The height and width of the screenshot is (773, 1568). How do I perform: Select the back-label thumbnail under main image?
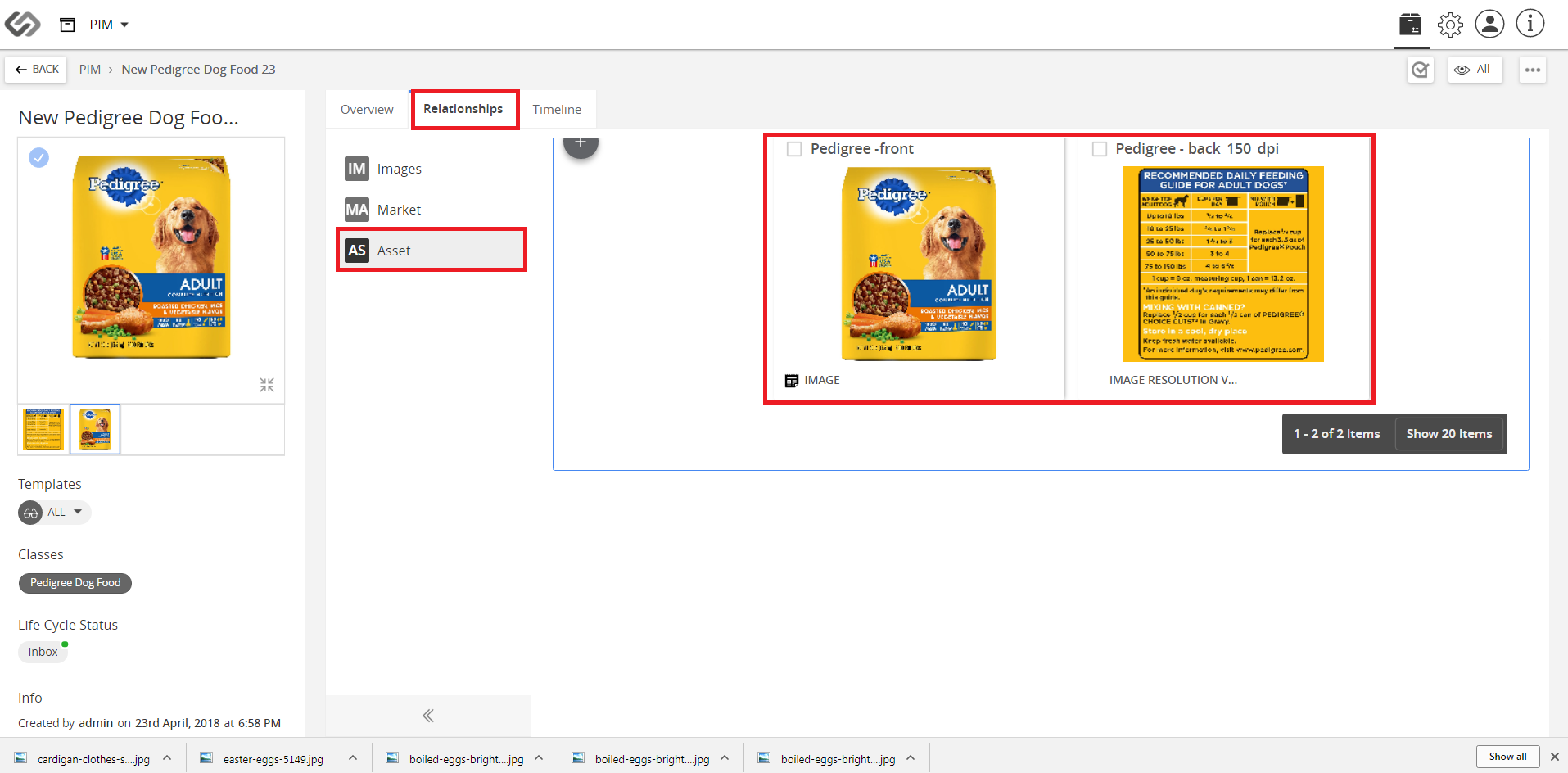point(43,429)
